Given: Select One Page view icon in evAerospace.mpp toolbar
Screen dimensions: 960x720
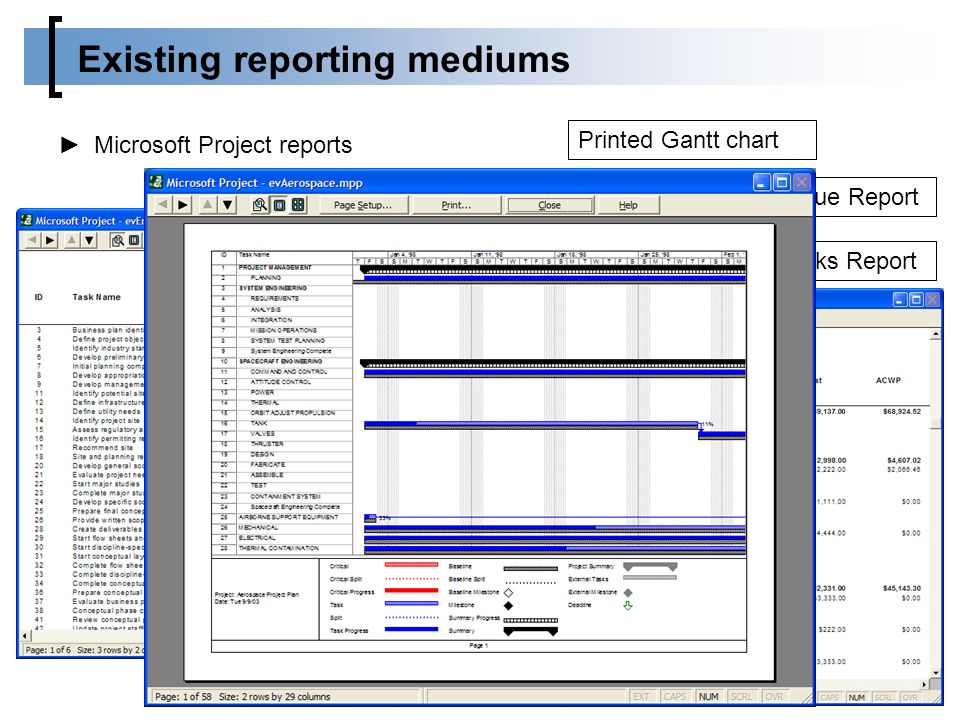Looking at the screenshot, I should (279, 205).
